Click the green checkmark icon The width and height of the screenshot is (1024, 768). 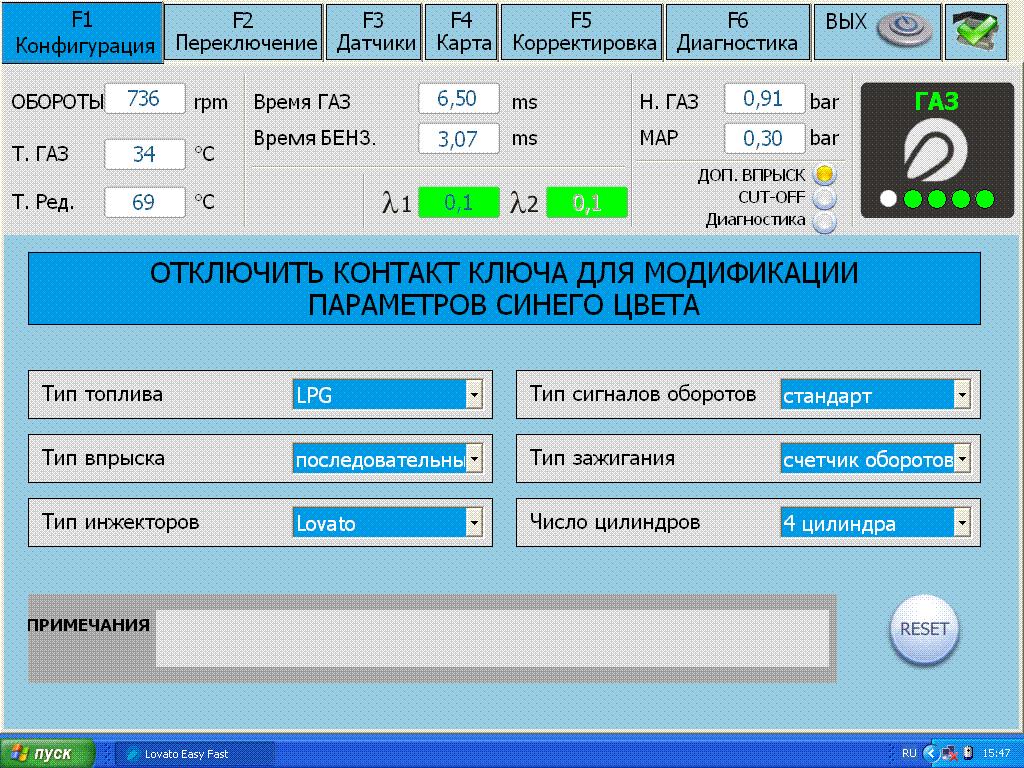[976, 32]
